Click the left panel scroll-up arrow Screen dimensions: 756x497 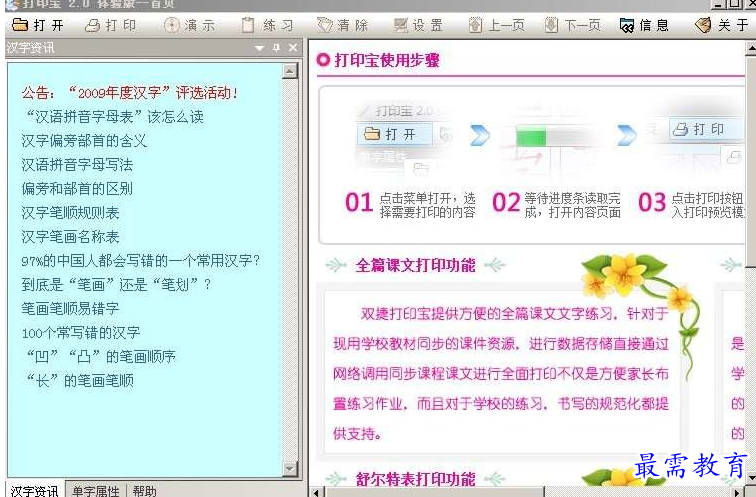coord(289,71)
